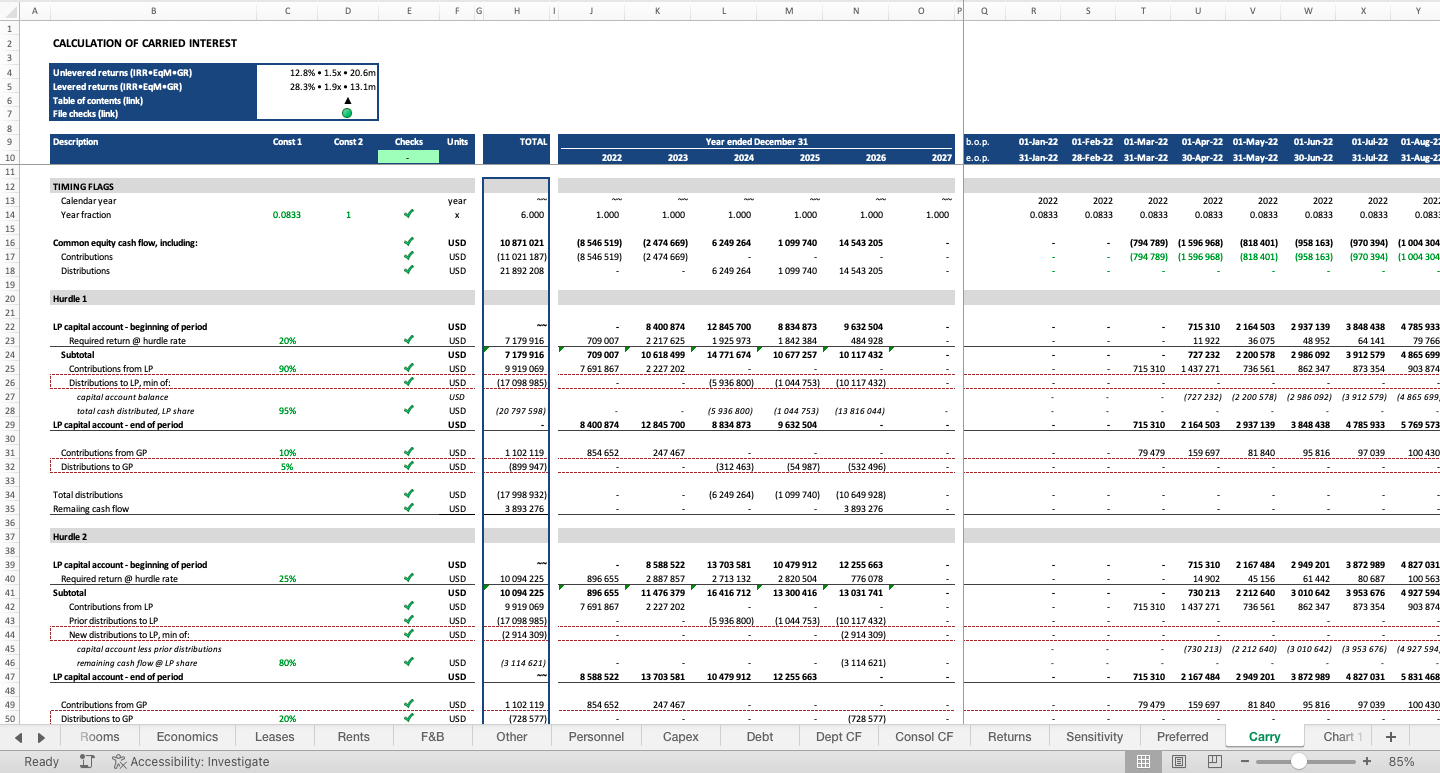Click check mark in Required return 25% row
This screenshot has width=1440, height=773.
coord(408,578)
